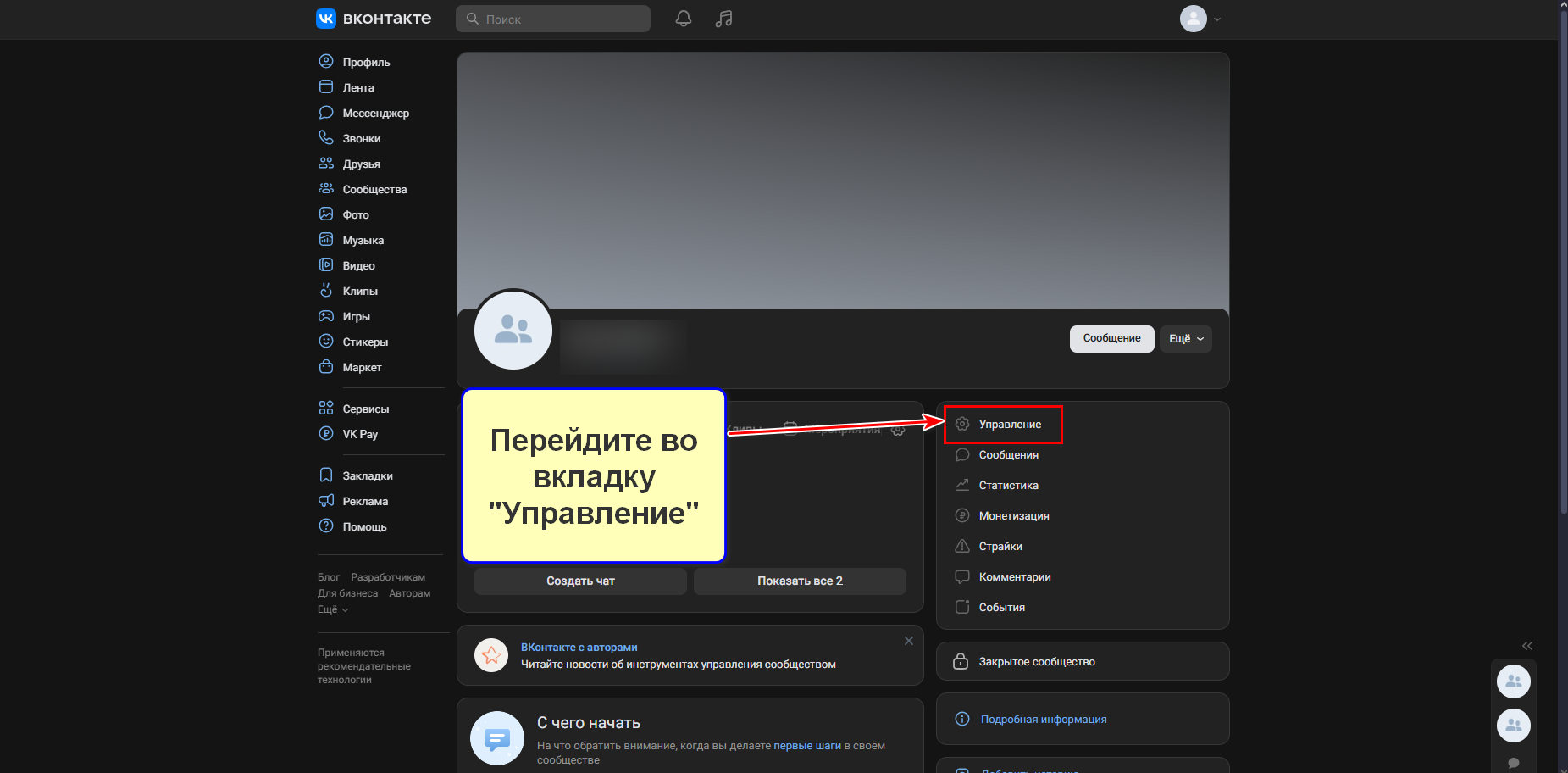The width and height of the screenshot is (1568, 773).
Task: Open the 'Для бизнеса' footer link
Action: coord(347,593)
